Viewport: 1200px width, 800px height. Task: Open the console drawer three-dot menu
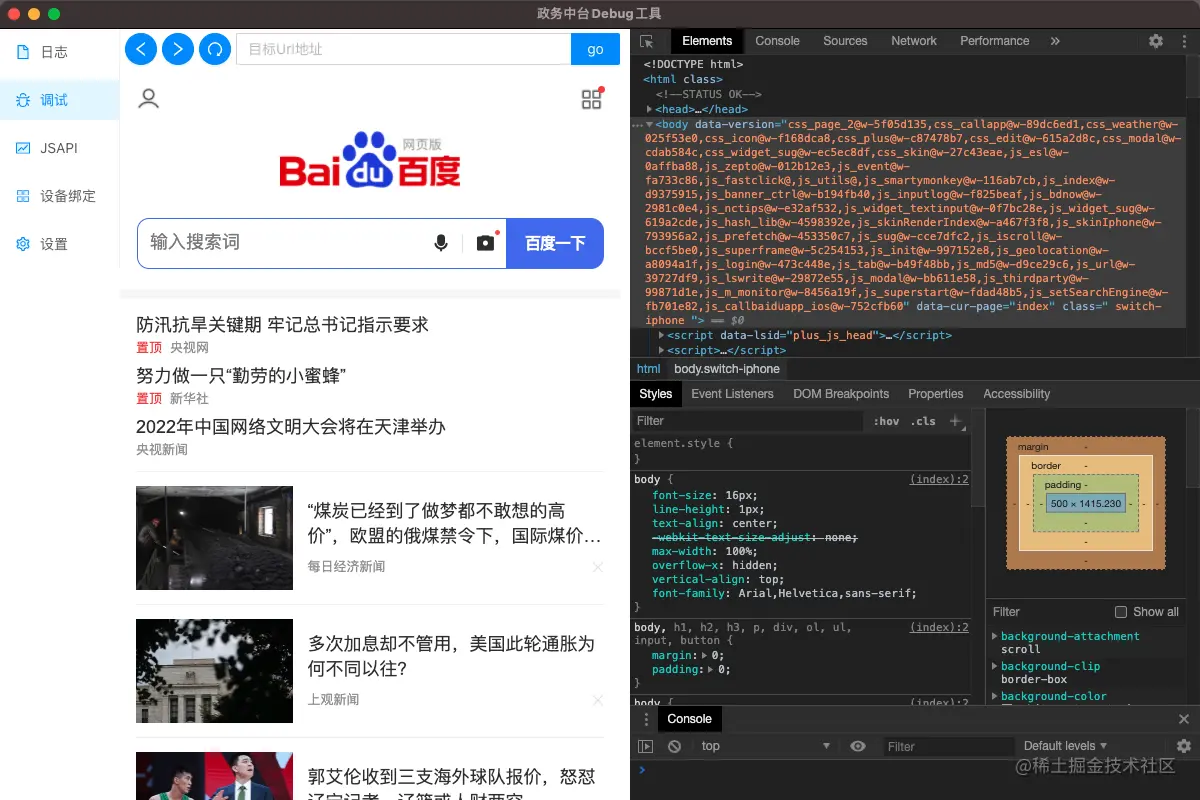click(646, 719)
